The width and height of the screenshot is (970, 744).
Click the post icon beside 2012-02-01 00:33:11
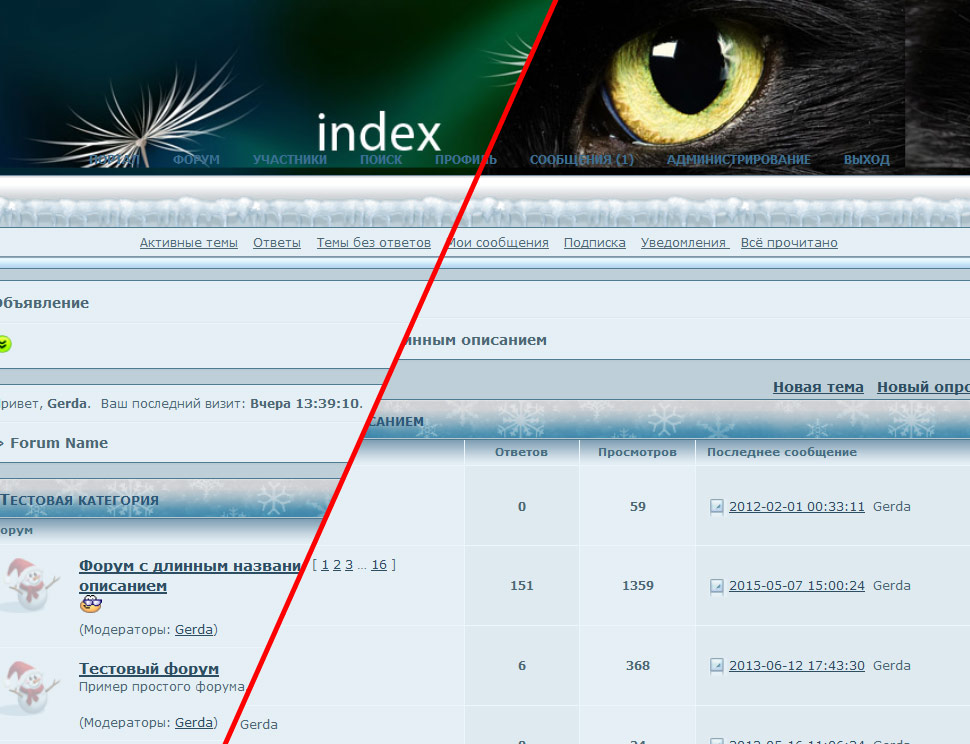coord(716,507)
